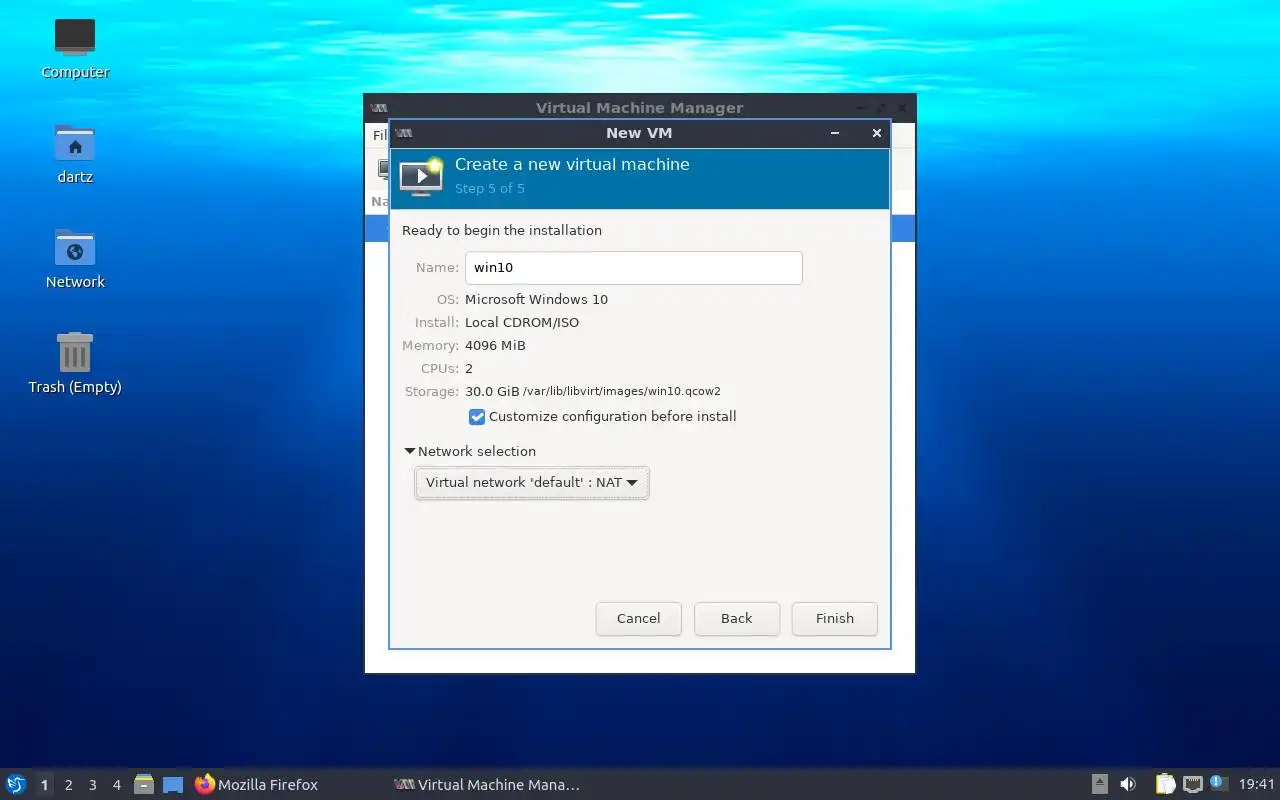Click the eject removable media tray icon

pyautogui.click(x=1100, y=784)
